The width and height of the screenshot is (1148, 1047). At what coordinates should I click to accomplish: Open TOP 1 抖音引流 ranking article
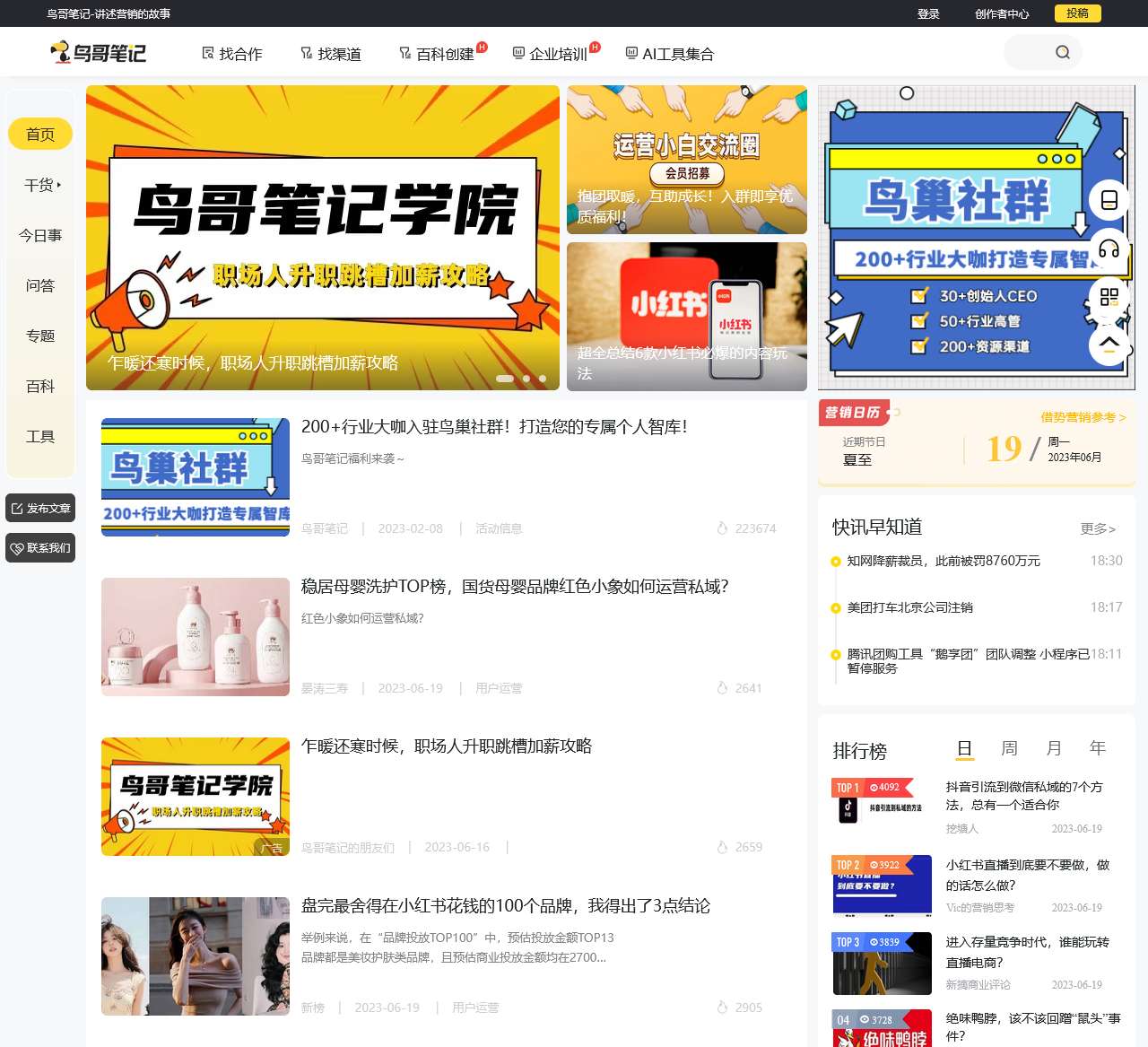coord(1024,796)
